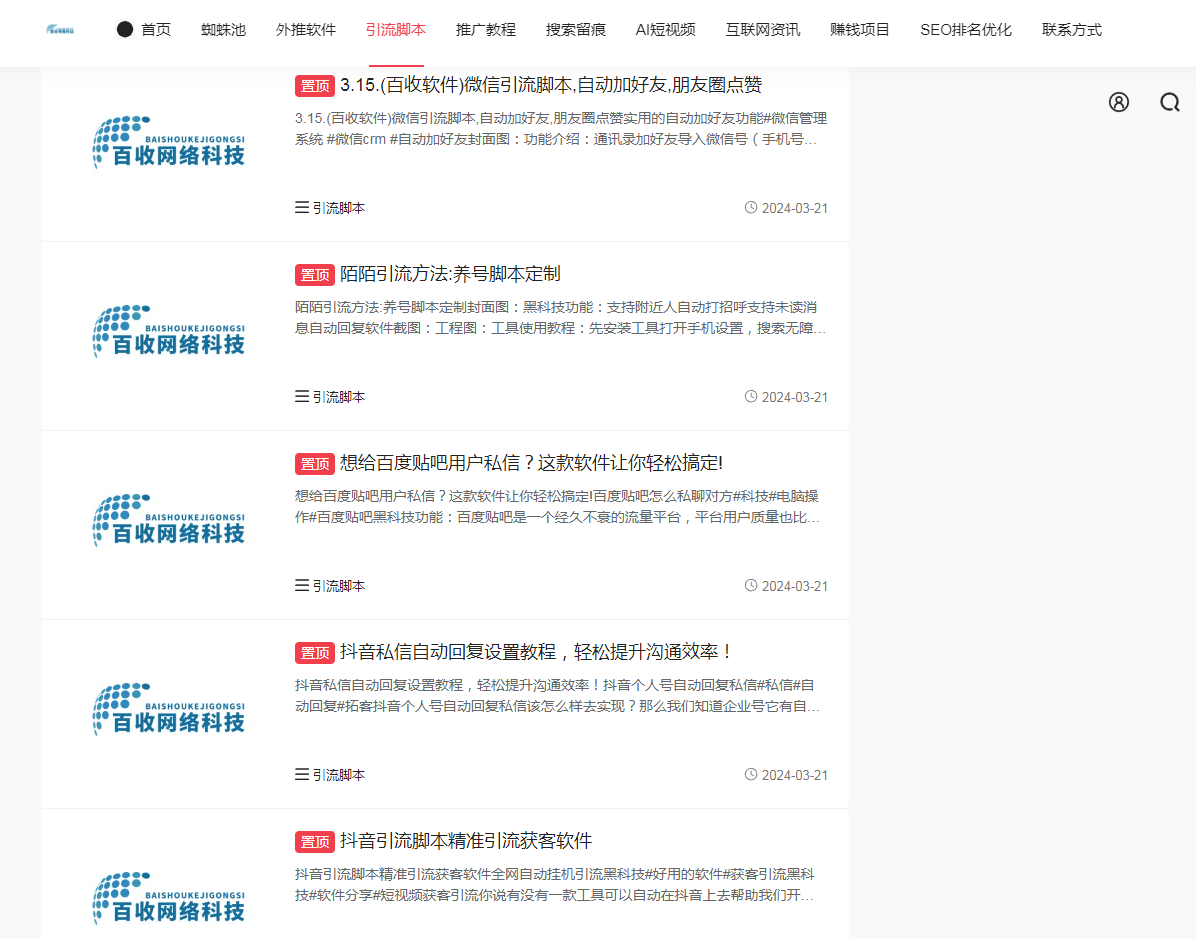Select the 引流脚本 menu item

pyautogui.click(x=396, y=30)
